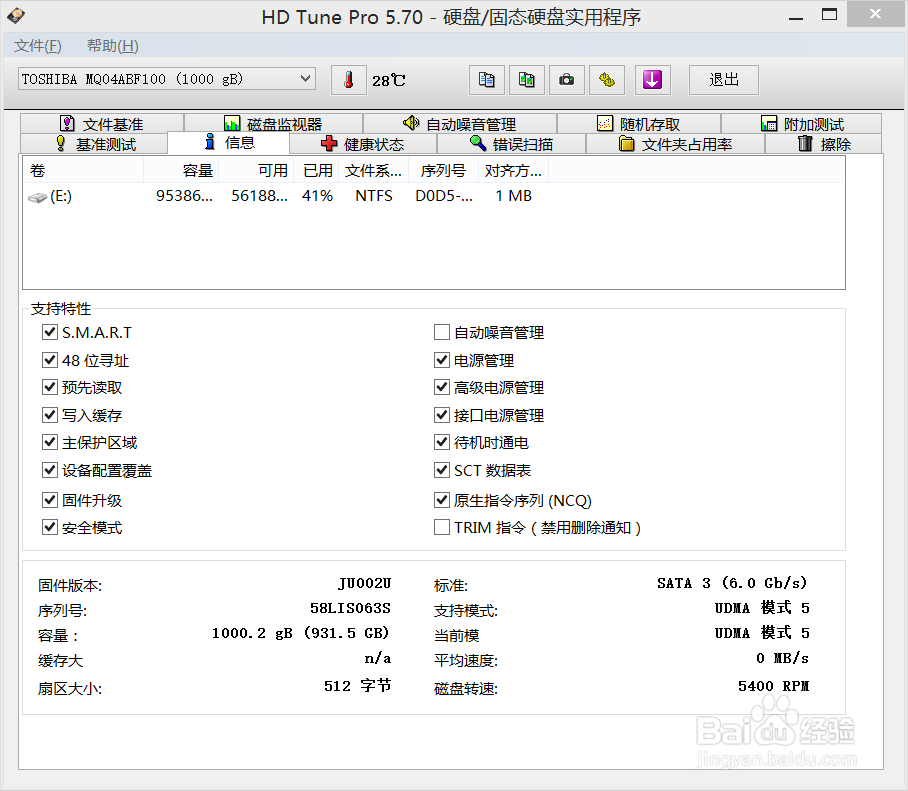Click the 5400 RPM value
908x791 pixels.
click(x=774, y=686)
